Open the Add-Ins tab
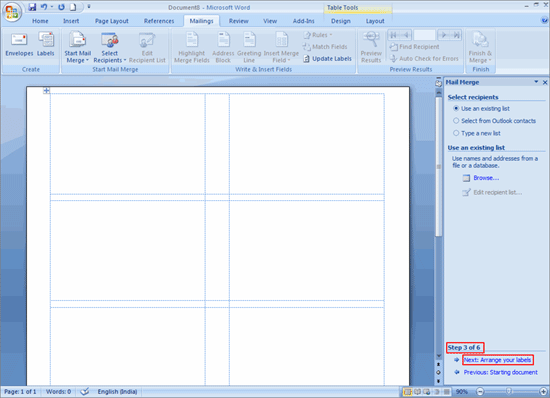 pyautogui.click(x=304, y=21)
